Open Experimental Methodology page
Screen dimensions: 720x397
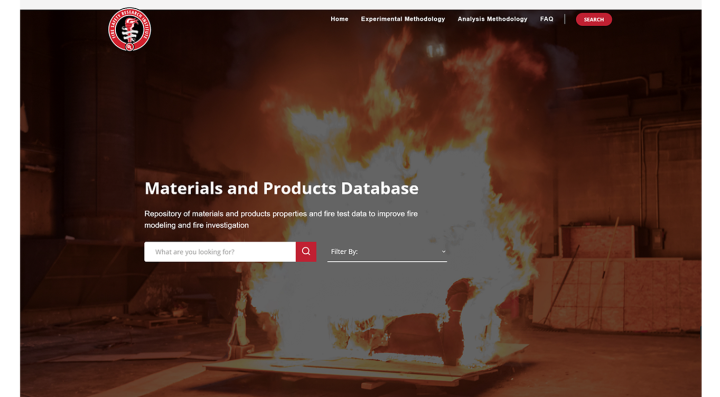coord(403,19)
